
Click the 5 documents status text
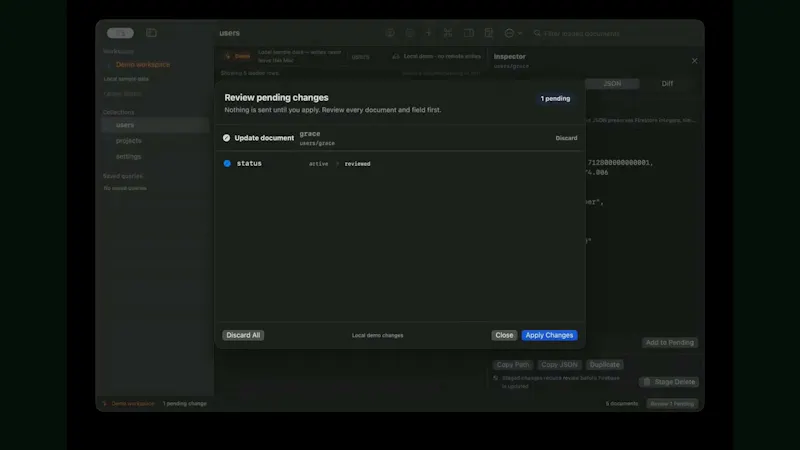point(621,404)
